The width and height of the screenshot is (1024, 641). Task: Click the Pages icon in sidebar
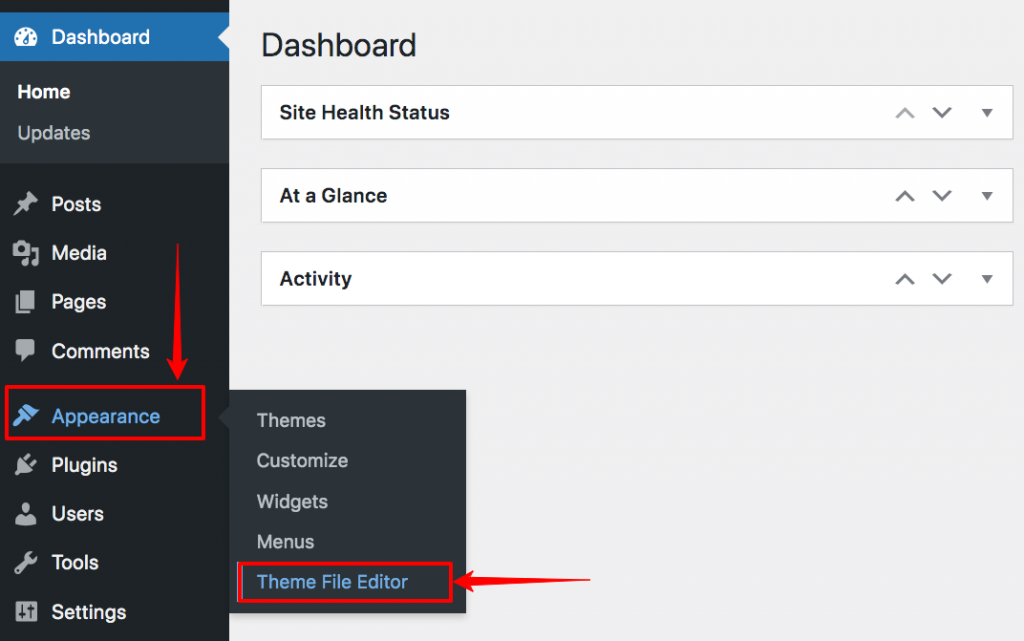(x=25, y=302)
